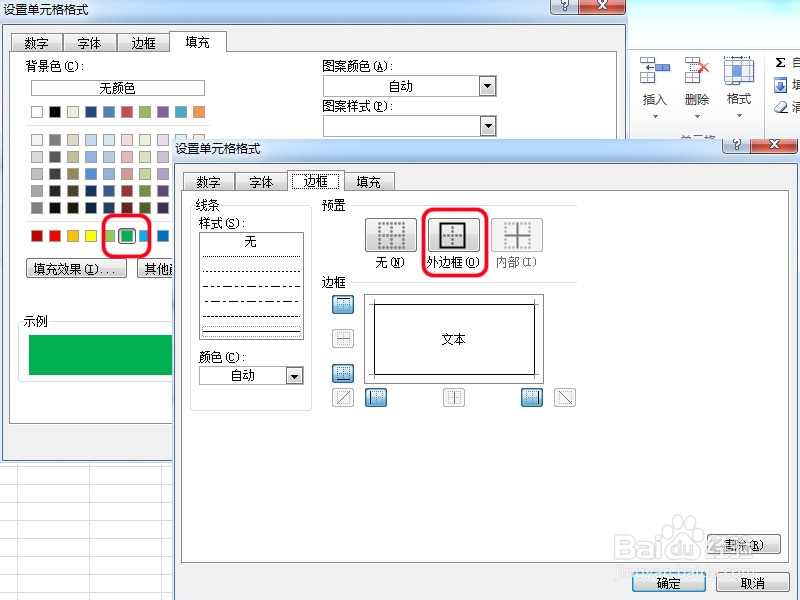Toggle the bottom border edge button
The image size is (800, 600).
tap(343, 372)
